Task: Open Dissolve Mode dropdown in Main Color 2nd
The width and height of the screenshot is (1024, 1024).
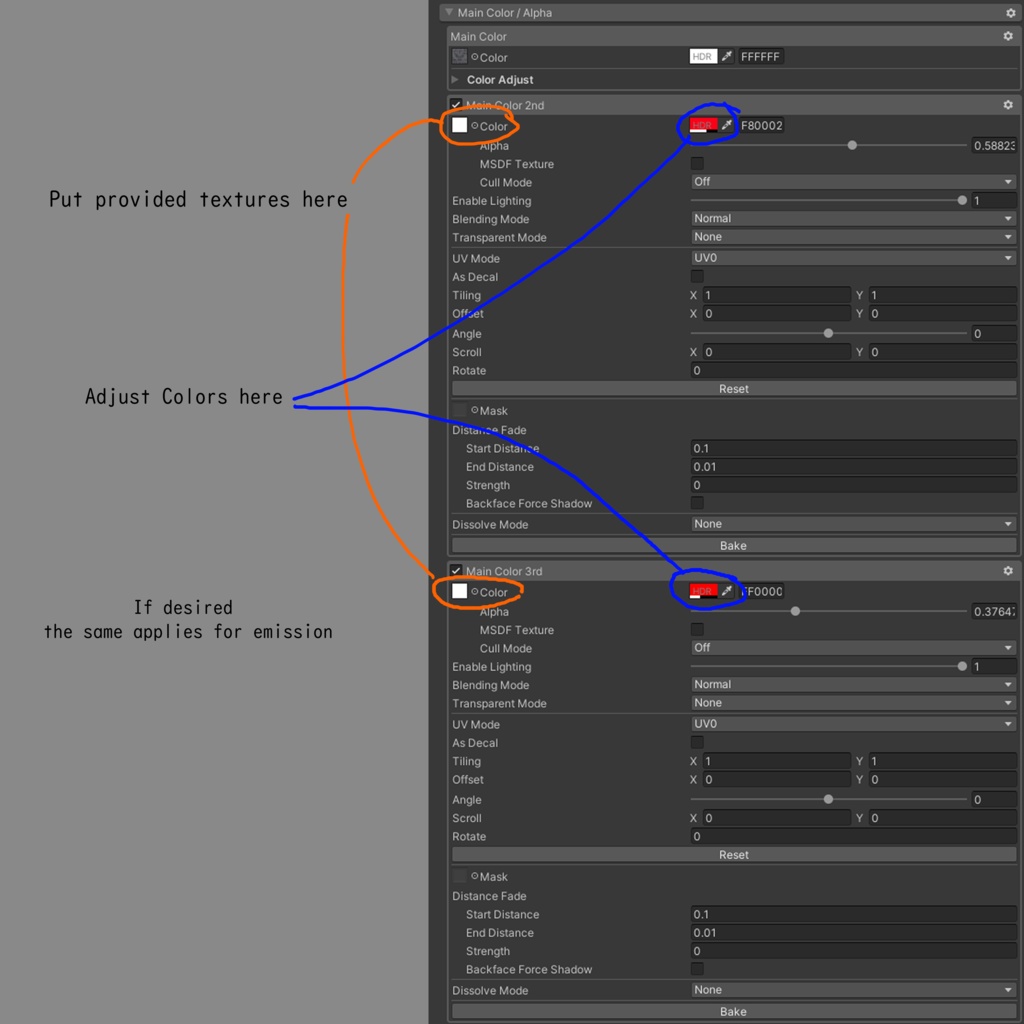Action: [854, 524]
